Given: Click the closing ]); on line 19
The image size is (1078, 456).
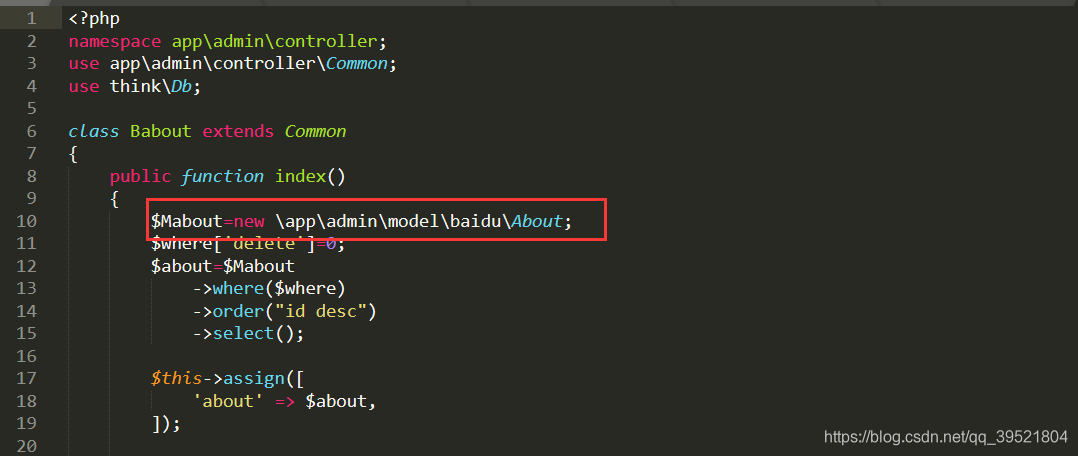Looking at the screenshot, I should click(166, 424).
